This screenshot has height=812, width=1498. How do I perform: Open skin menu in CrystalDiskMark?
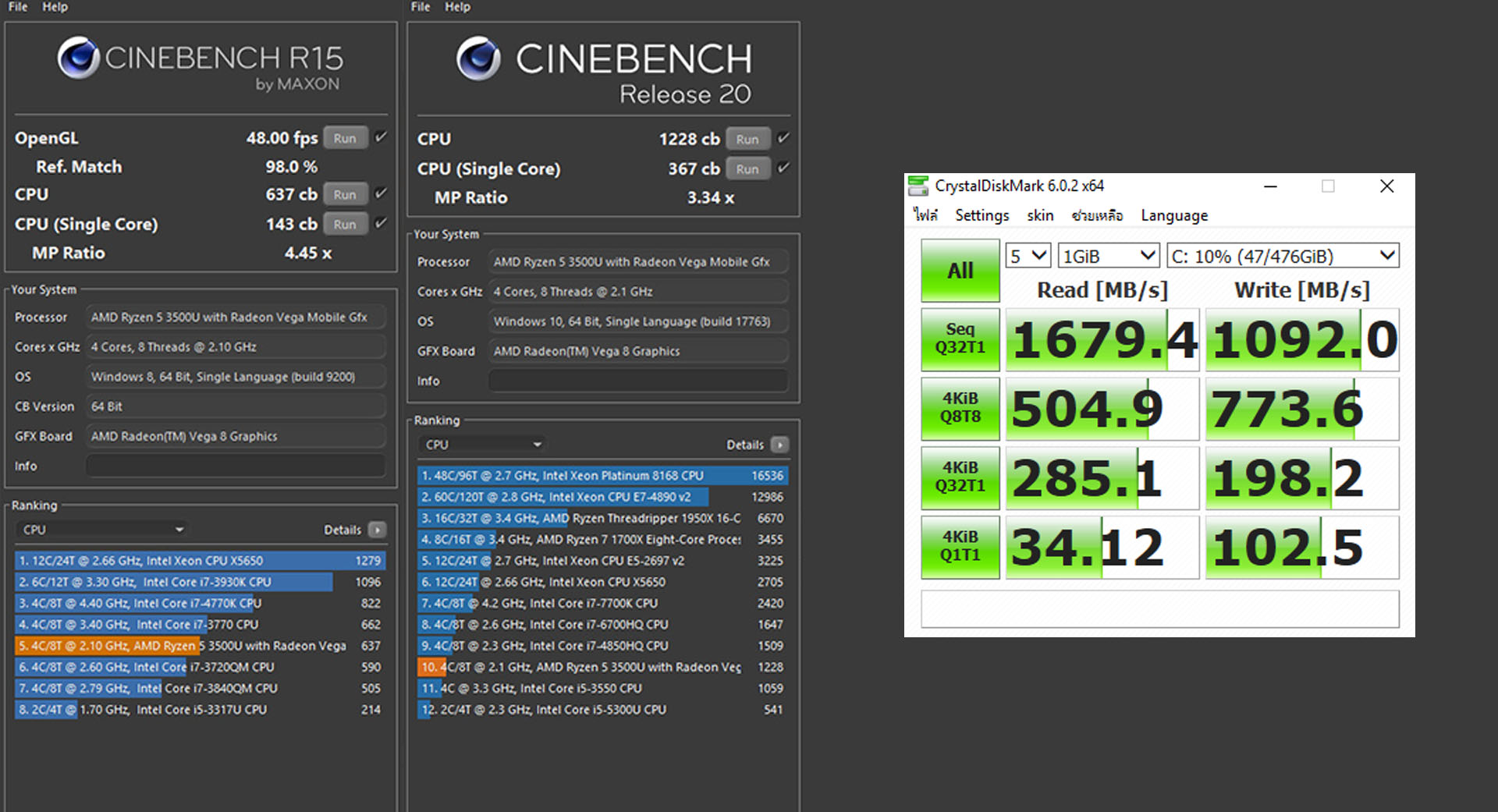pos(1040,215)
